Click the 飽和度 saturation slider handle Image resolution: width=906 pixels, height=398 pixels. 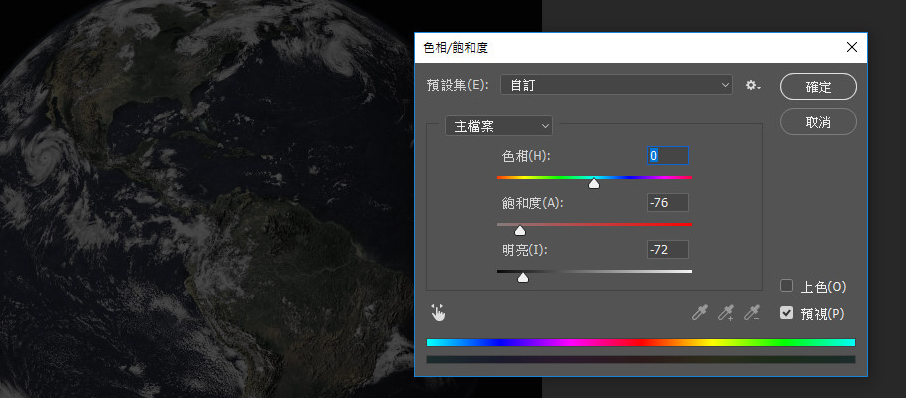pos(520,230)
